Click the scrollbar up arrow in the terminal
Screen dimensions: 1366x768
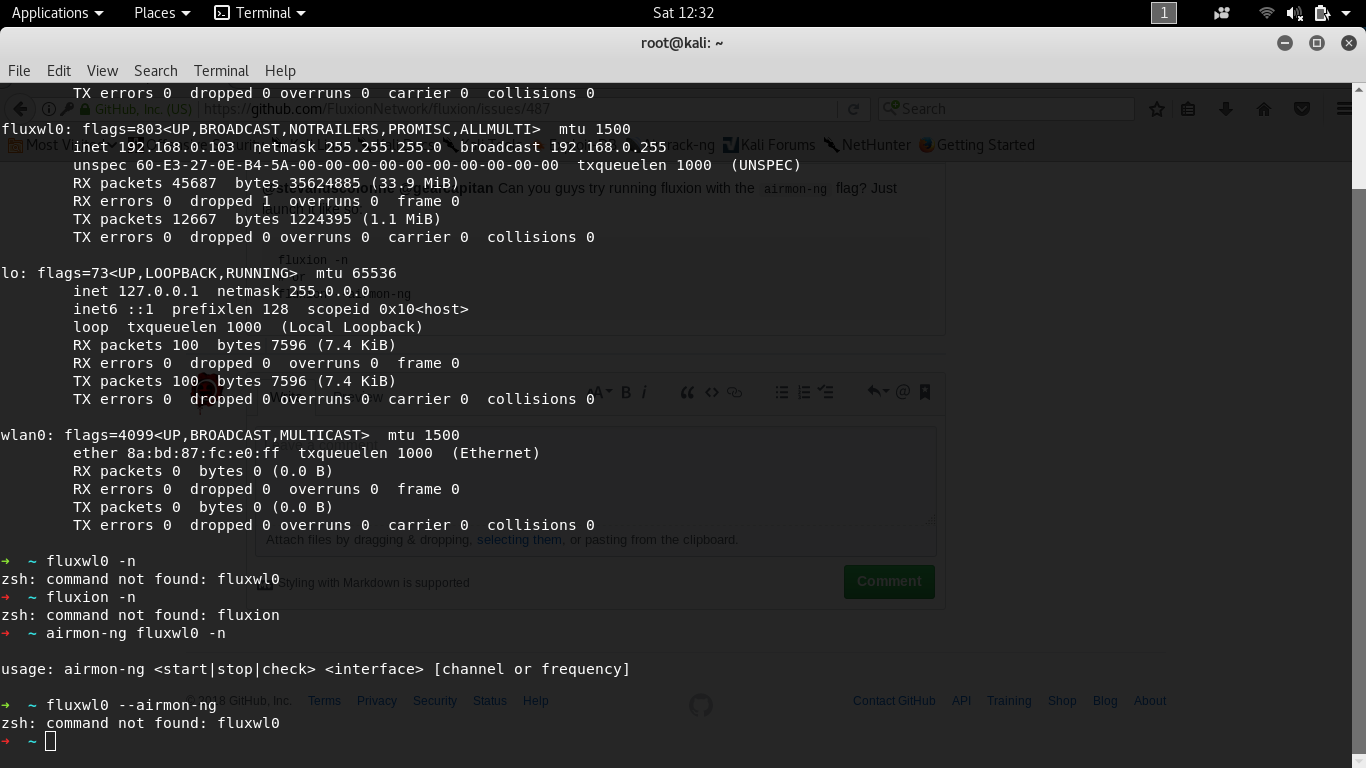click(1358, 90)
